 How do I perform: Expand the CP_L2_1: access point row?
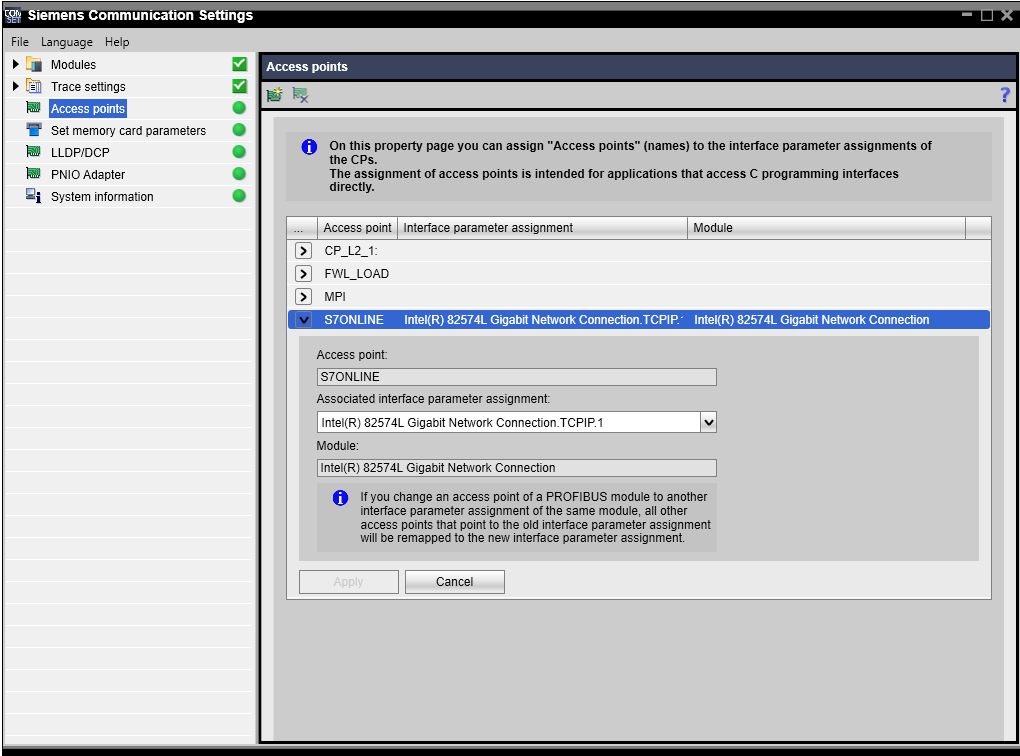303,250
